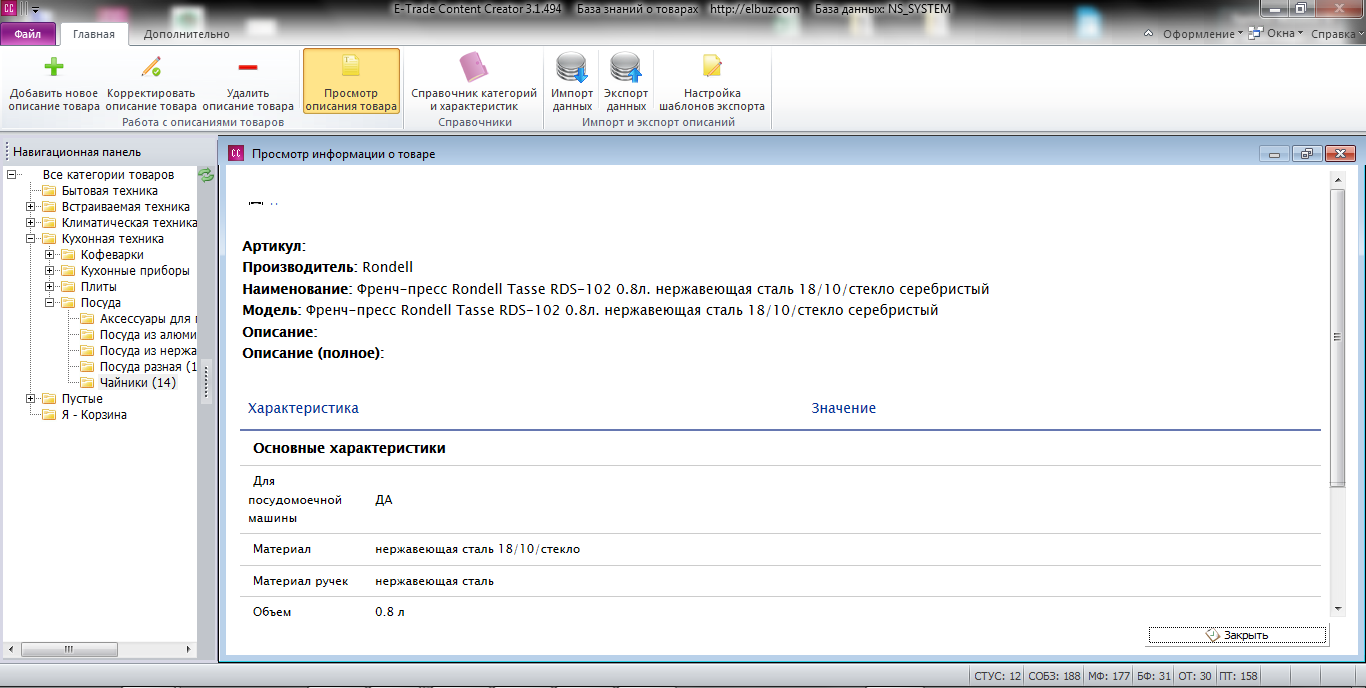Switch to the Дополнительно ribbon tab

tap(186, 34)
